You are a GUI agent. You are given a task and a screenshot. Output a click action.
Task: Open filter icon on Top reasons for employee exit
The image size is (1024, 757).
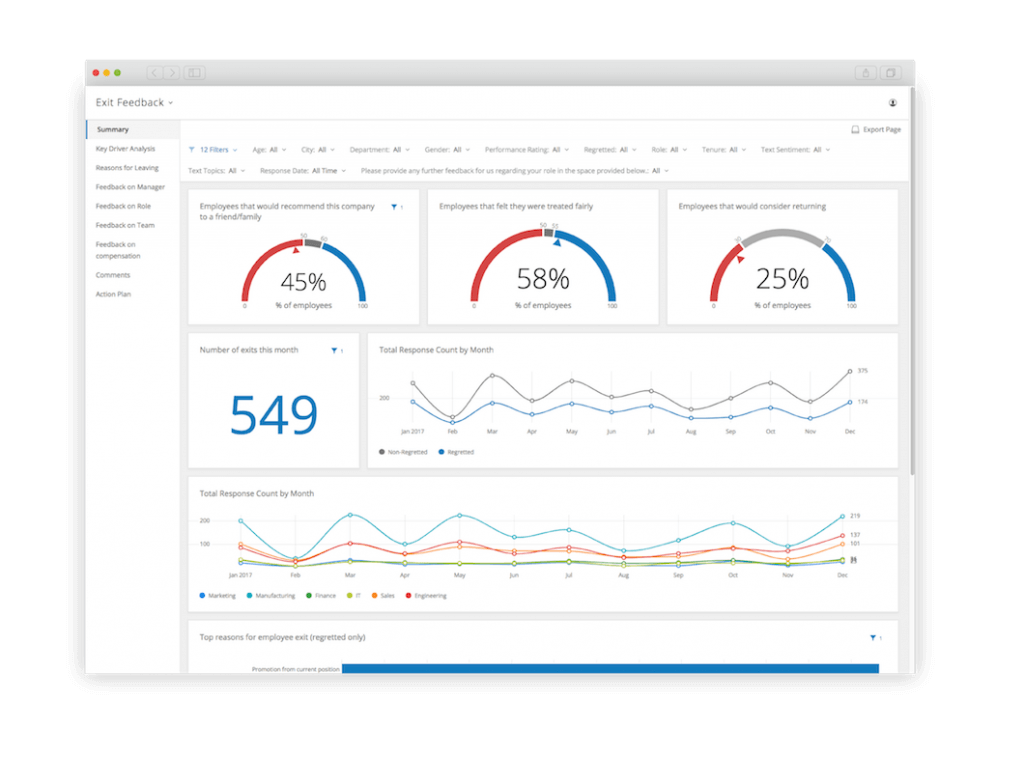pyautogui.click(x=875, y=637)
